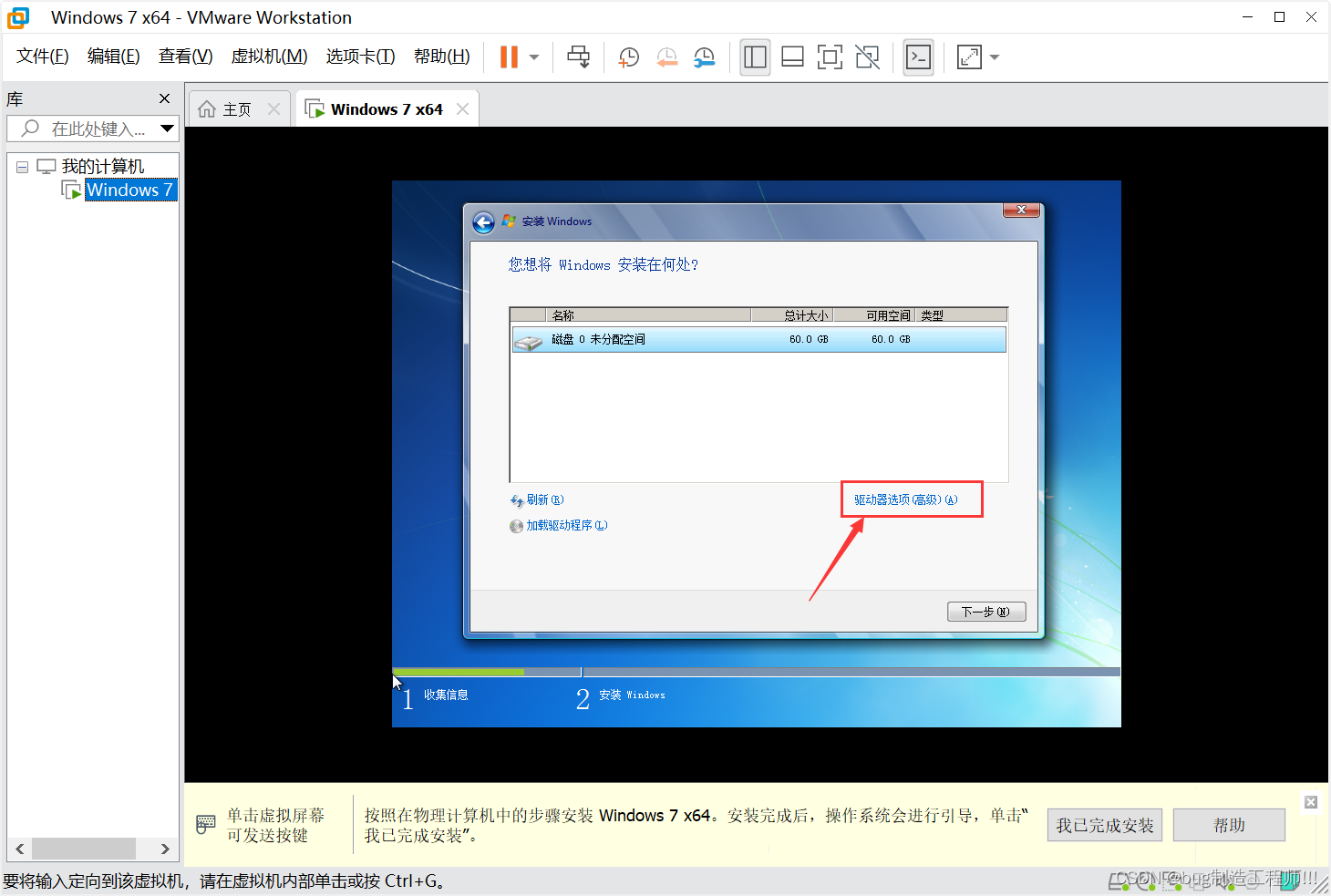
Task: Open the 虚拟机(M) menu
Action: pyautogui.click(x=269, y=57)
